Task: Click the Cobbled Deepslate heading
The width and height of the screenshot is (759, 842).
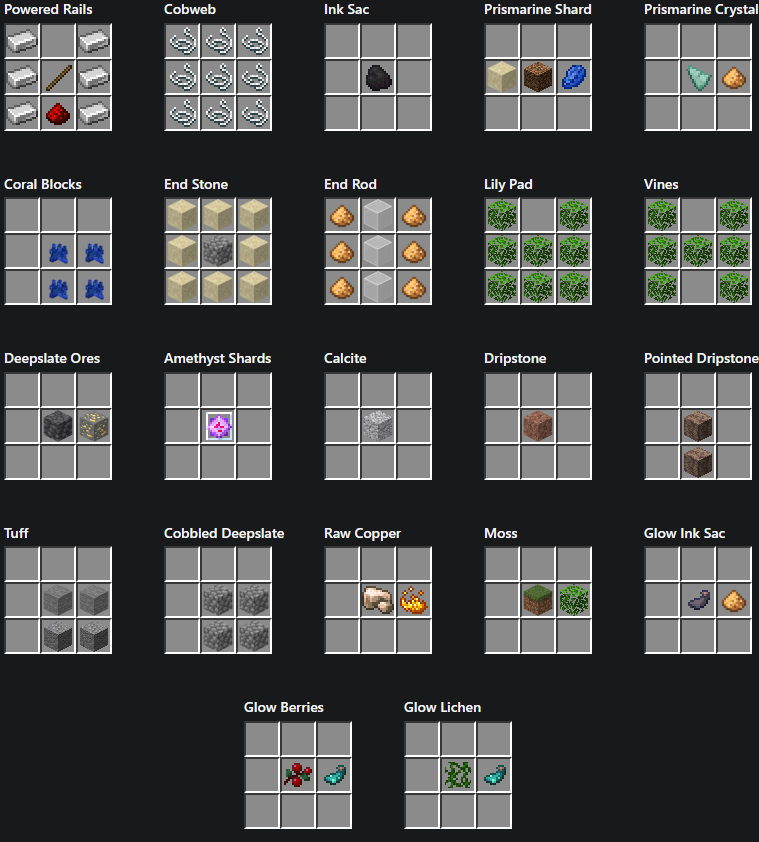Action: pos(224,533)
